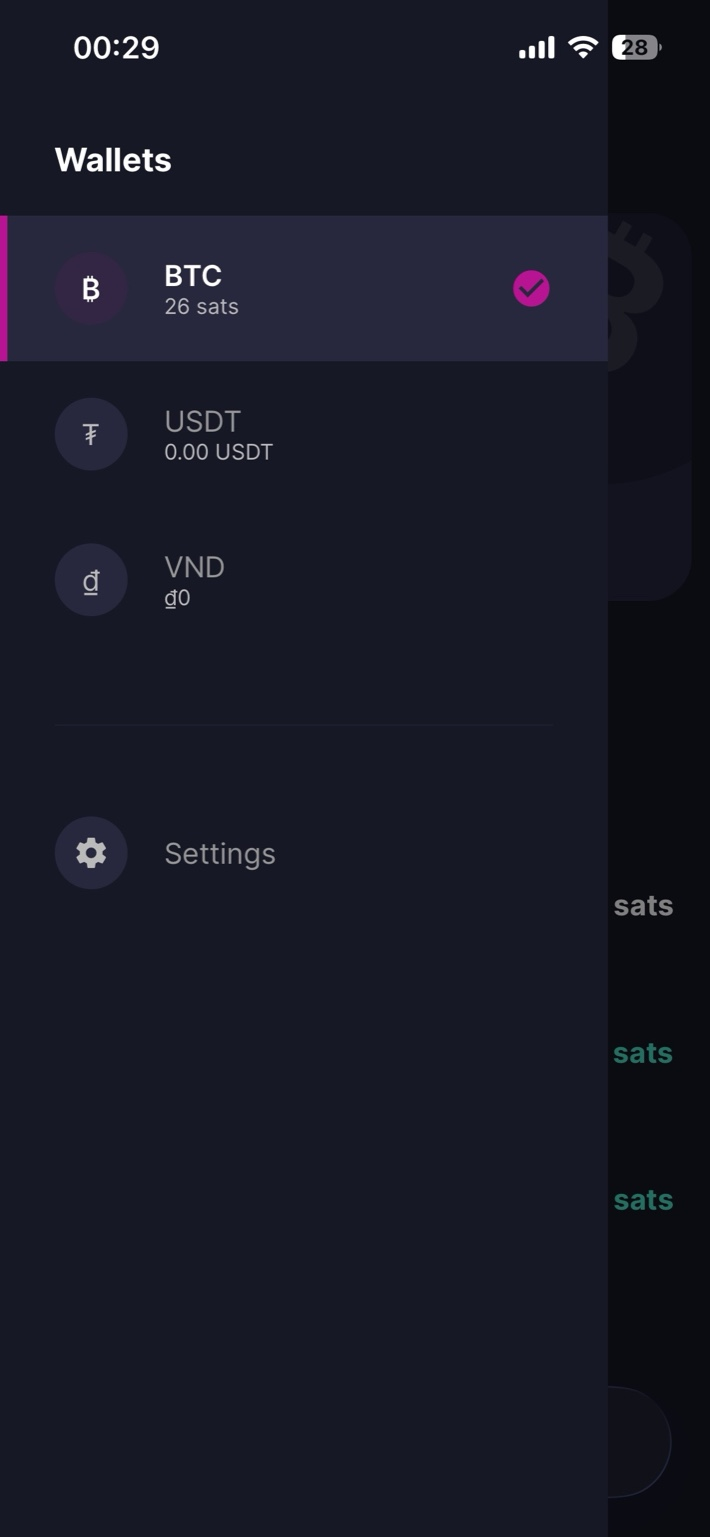Tap the Wi-Fi status icon

(x=582, y=47)
